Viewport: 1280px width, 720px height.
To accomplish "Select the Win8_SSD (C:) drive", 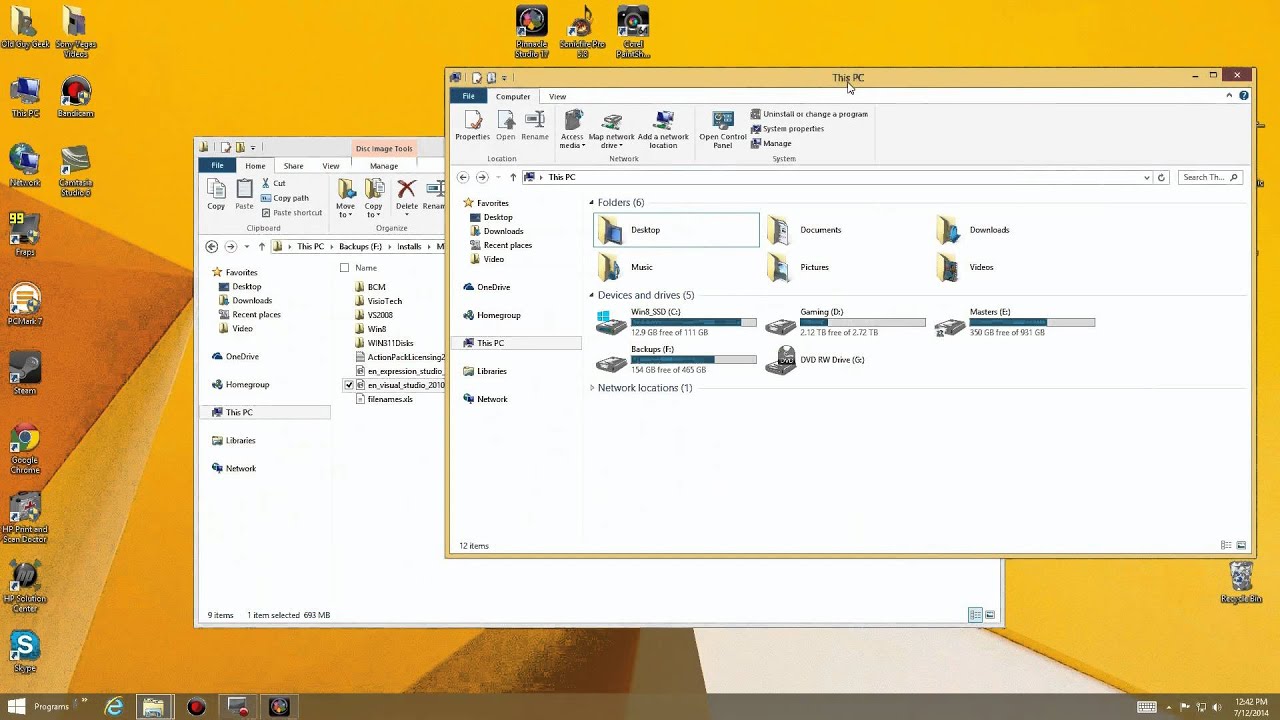I will coord(676,322).
